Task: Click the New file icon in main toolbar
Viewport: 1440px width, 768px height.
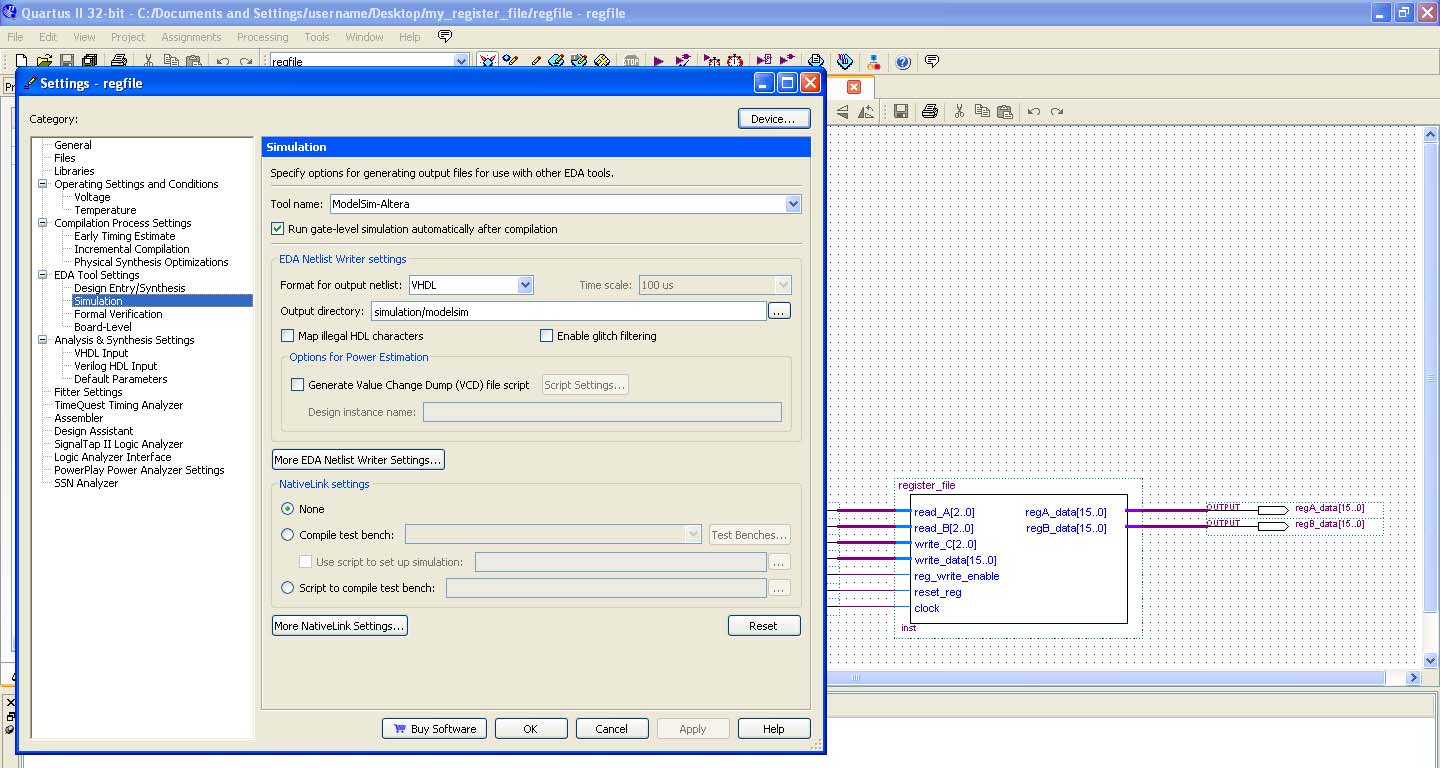Action: 20,62
